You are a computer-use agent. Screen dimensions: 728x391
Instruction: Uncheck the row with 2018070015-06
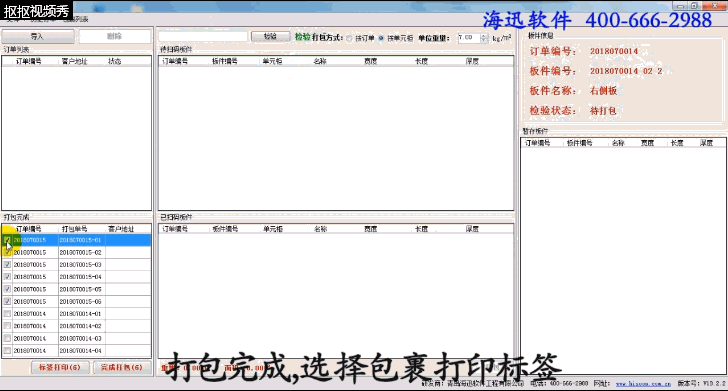[7, 301]
